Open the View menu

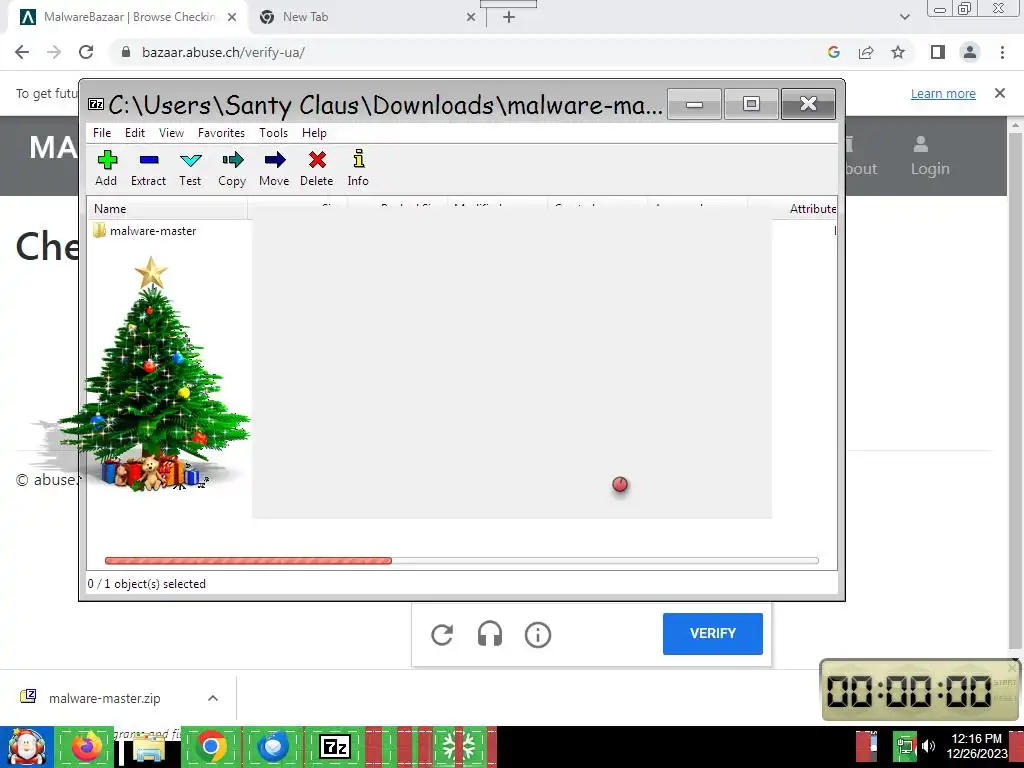tap(171, 133)
